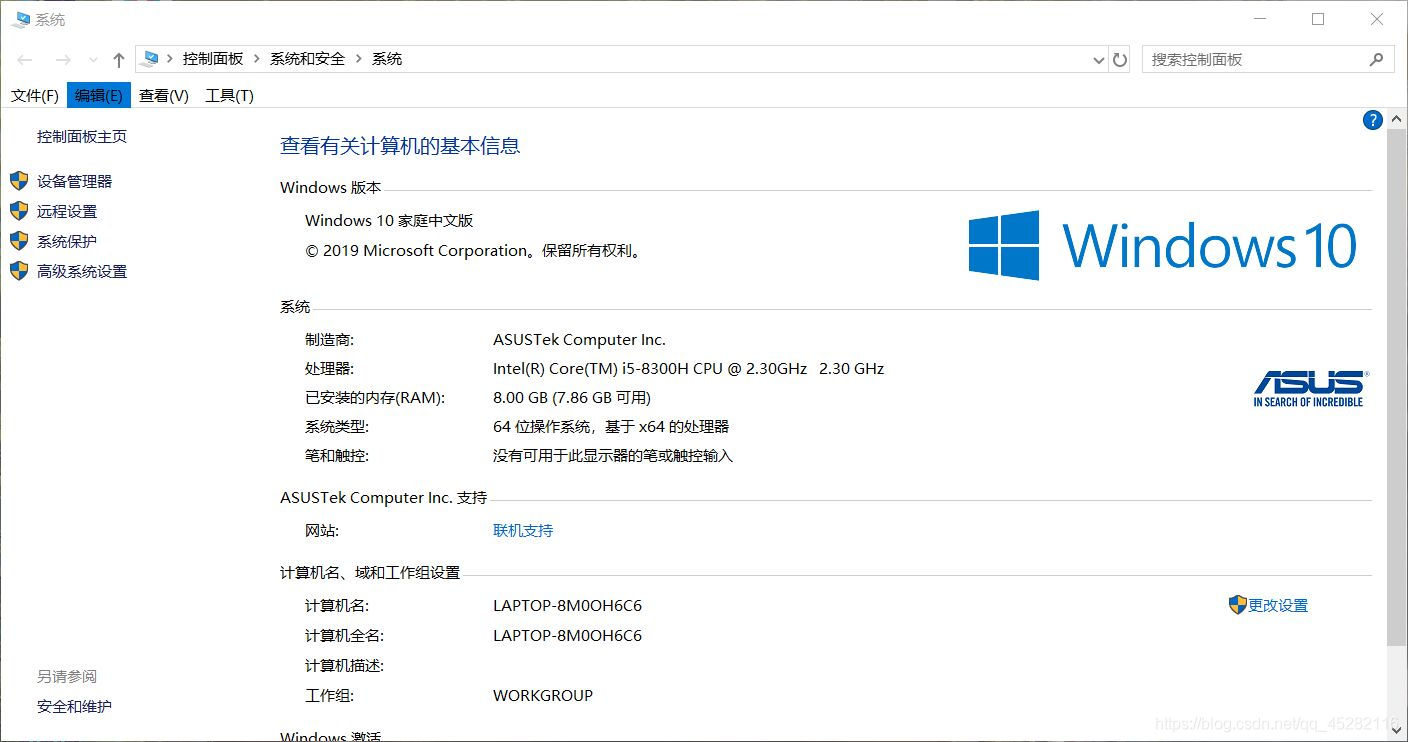Click shield icon beside 远程设置

pyautogui.click(x=19, y=211)
